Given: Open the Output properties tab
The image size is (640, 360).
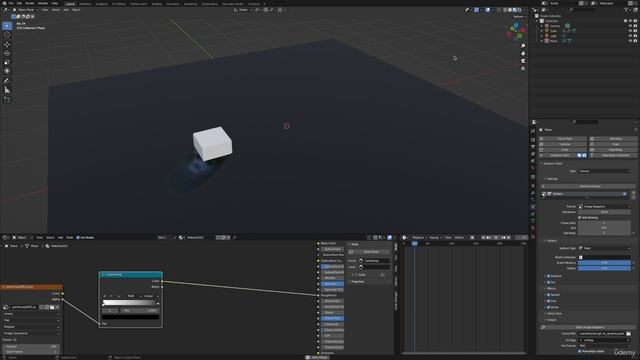Looking at the screenshot, I should point(533,147).
